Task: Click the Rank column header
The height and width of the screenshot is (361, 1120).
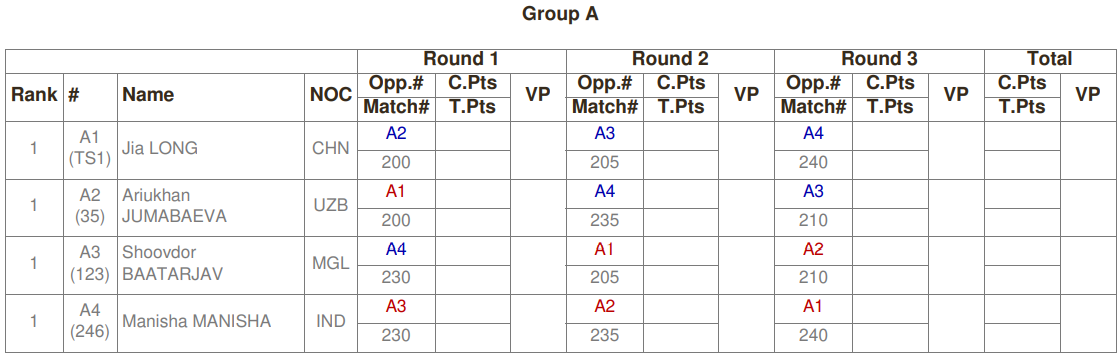Action: pos(34,95)
